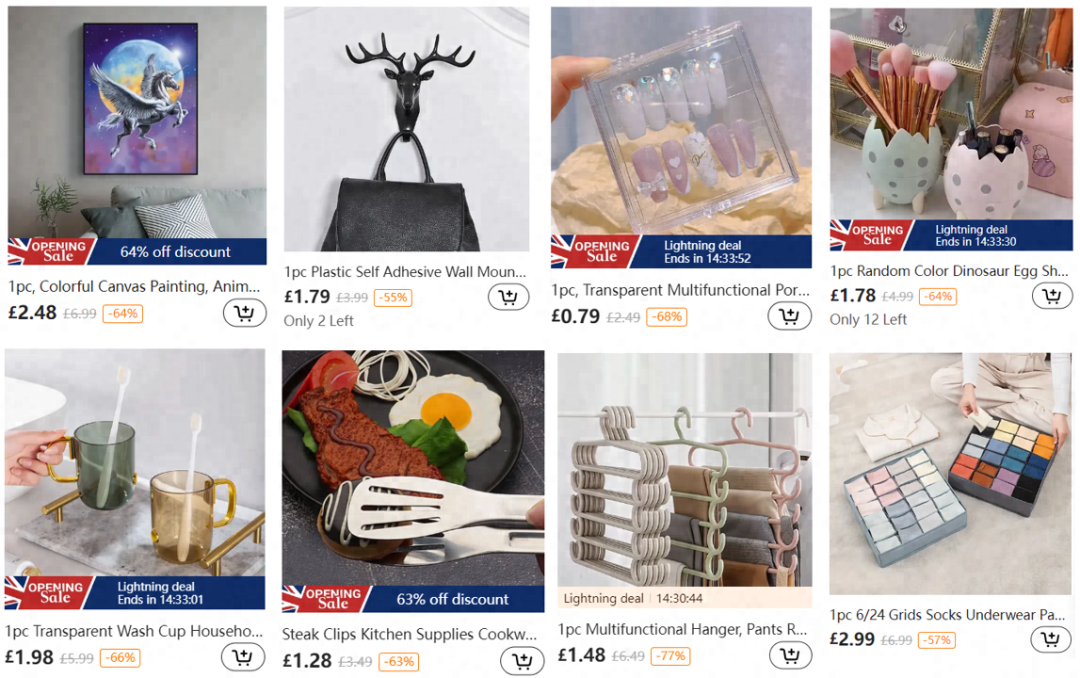
Task: Open the unicorn canvas painting image
Action: pyautogui.click(x=137, y=123)
